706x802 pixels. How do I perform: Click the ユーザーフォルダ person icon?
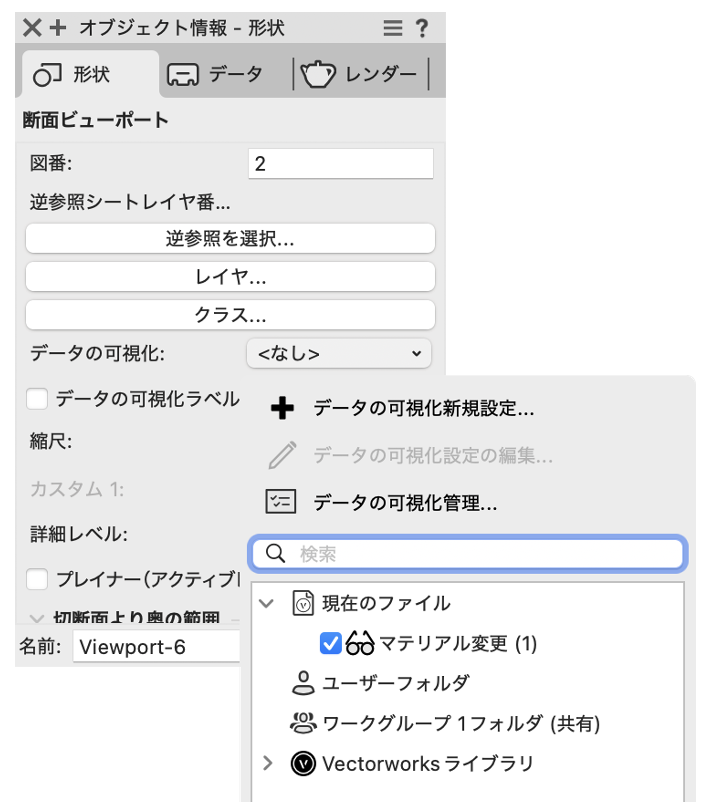pyautogui.click(x=302, y=684)
